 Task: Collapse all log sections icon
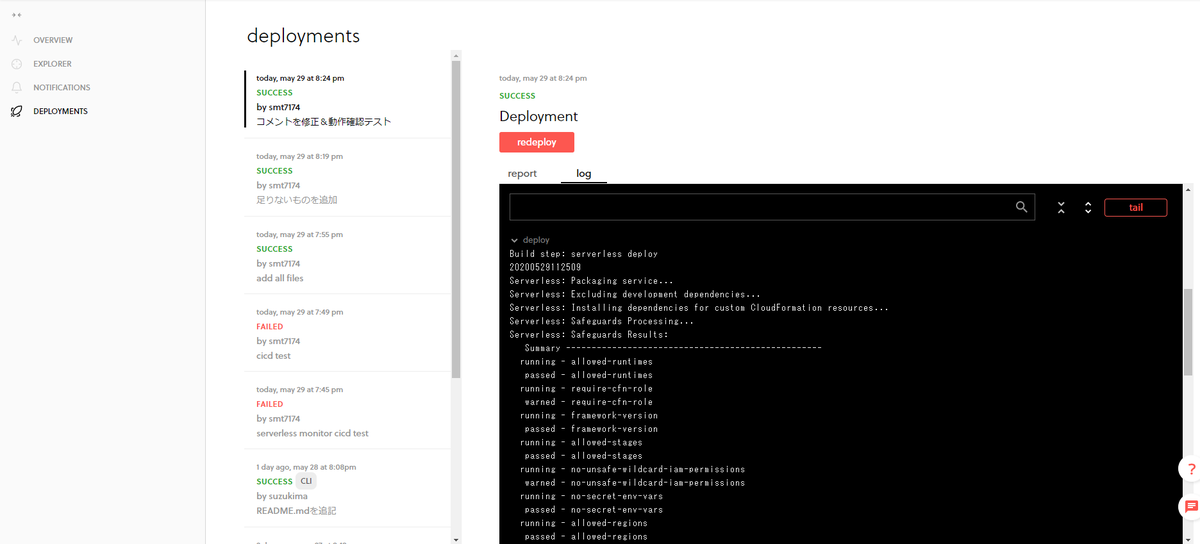point(1061,208)
